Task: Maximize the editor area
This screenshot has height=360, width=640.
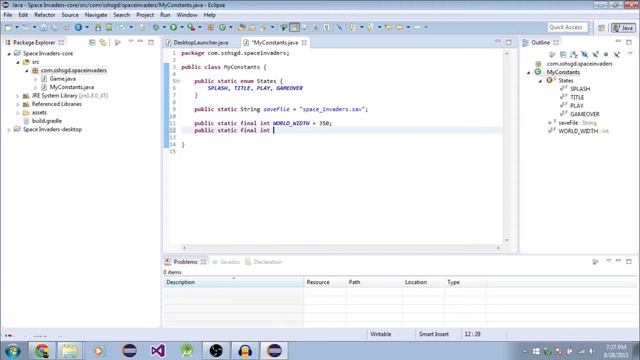Action: tap(509, 42)
